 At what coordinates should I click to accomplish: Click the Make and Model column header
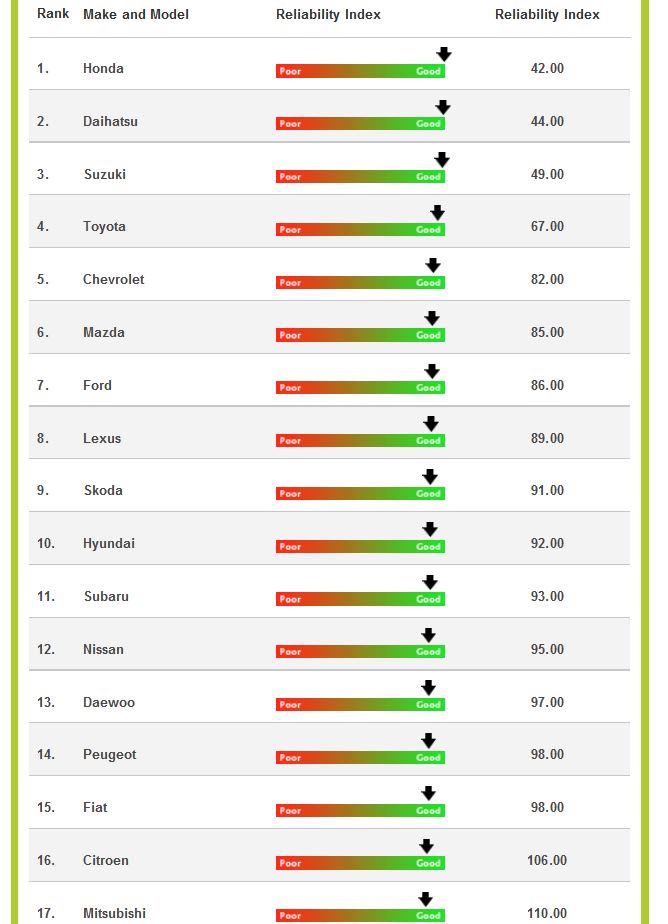(x=136, y=15)
